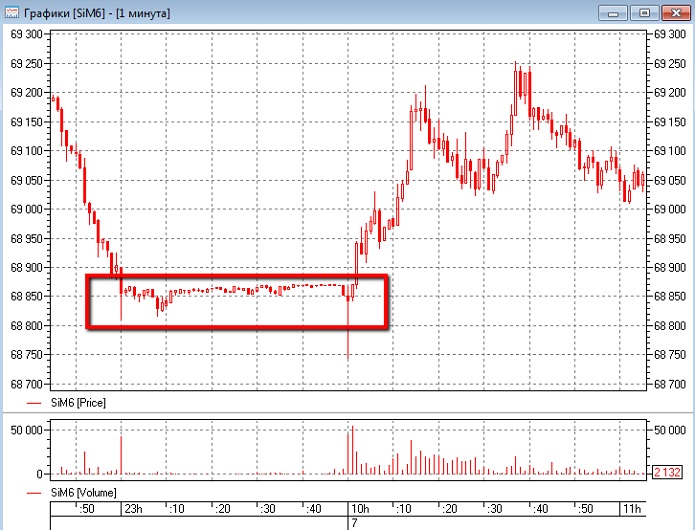Maximize the Графики SiM6 window

[x=644, y=13]
